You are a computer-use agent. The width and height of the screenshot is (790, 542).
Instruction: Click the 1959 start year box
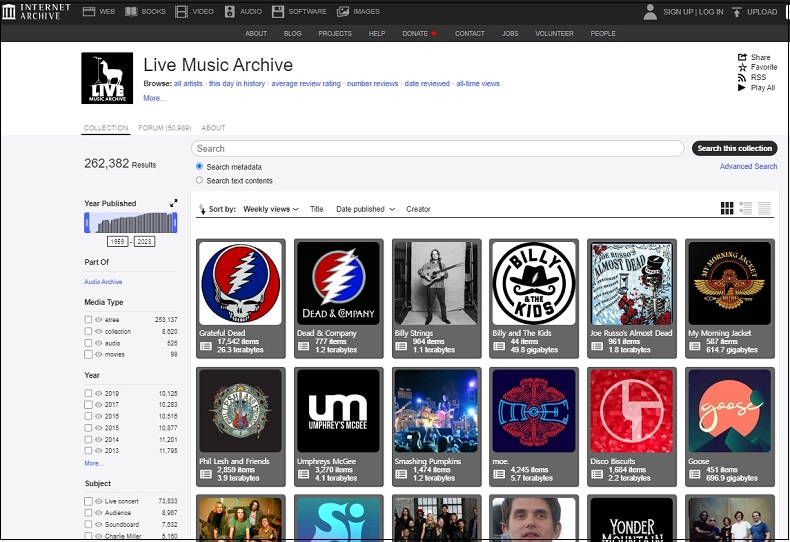(x=117, y=241)
